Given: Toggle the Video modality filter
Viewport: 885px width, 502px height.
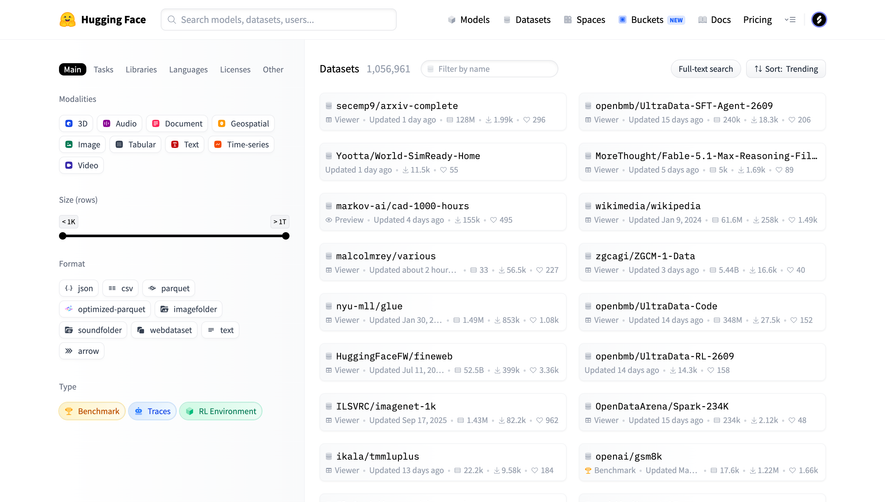Looking at the screenshot, I should click(x=81, y=165).
